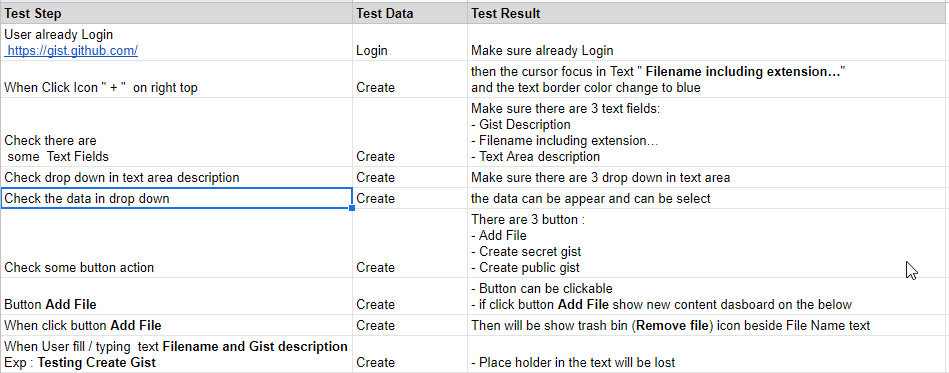Viewport: 949px width, 373px height.
Task: Select cell 'Place holder in the text will be lost'
Action: coord(708,354)
